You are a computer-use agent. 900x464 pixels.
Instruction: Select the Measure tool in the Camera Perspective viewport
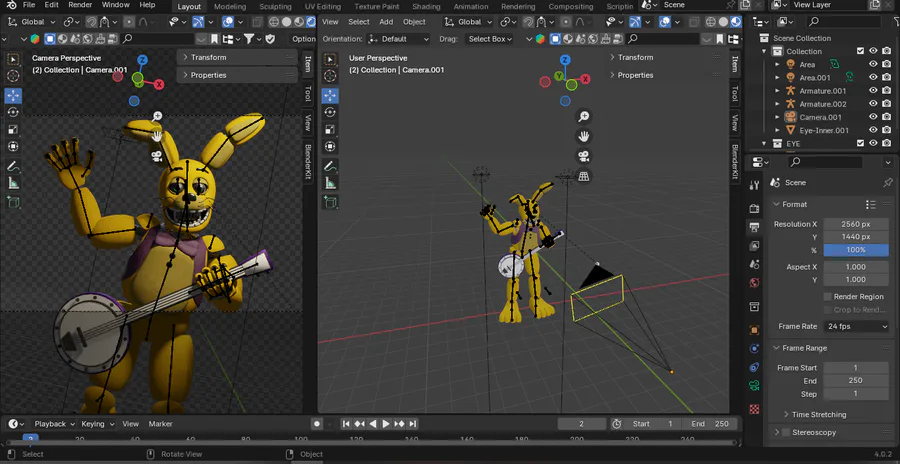13,183
